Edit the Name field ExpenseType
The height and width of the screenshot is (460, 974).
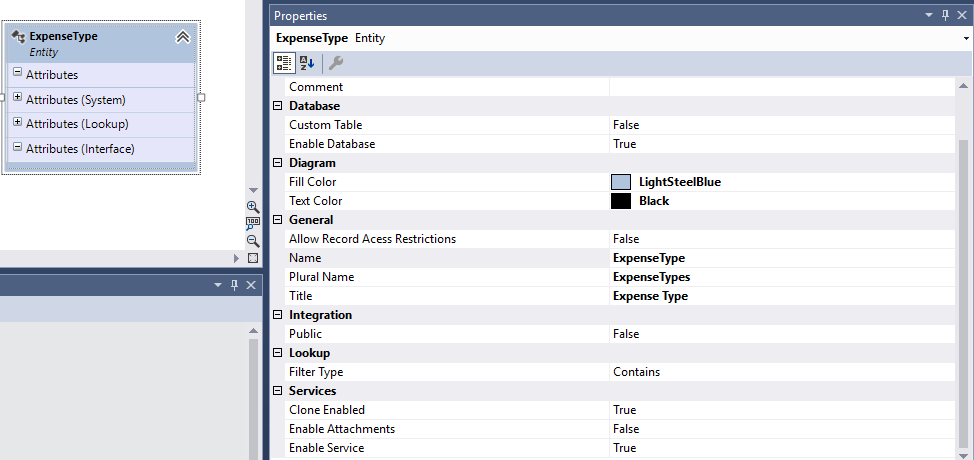pyautogui.click(x=782, y=258)
